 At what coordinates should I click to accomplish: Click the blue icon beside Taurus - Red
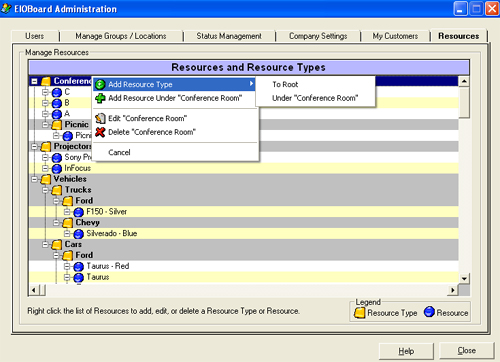click(79, 267)
